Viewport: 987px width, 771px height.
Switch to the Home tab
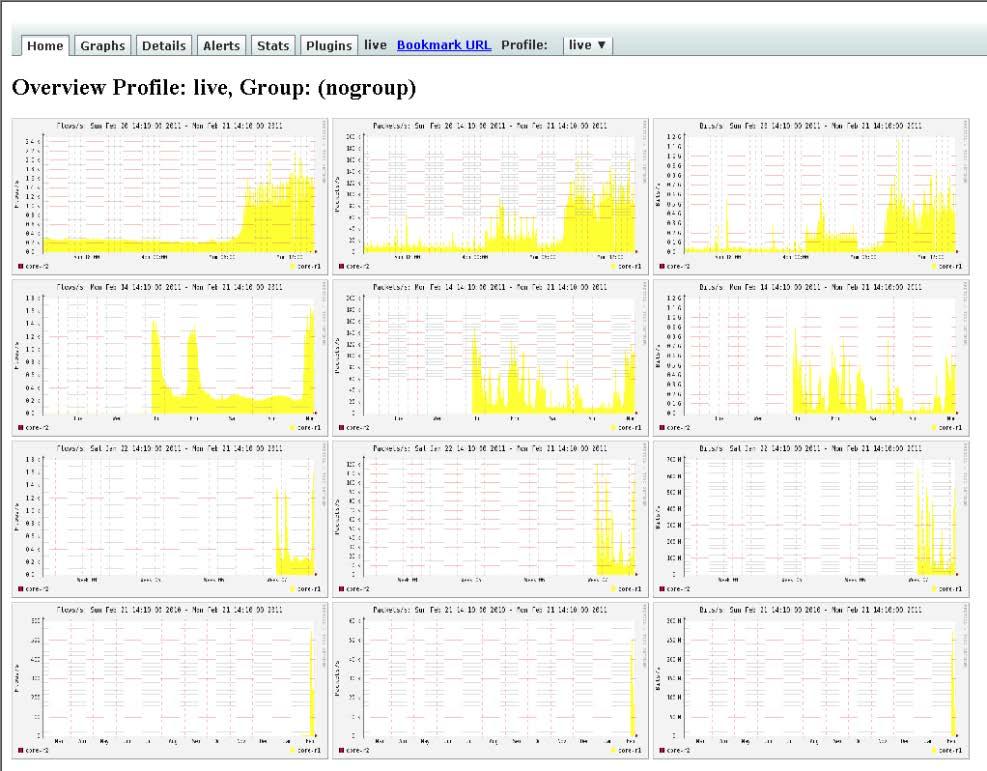pos(45,45)
